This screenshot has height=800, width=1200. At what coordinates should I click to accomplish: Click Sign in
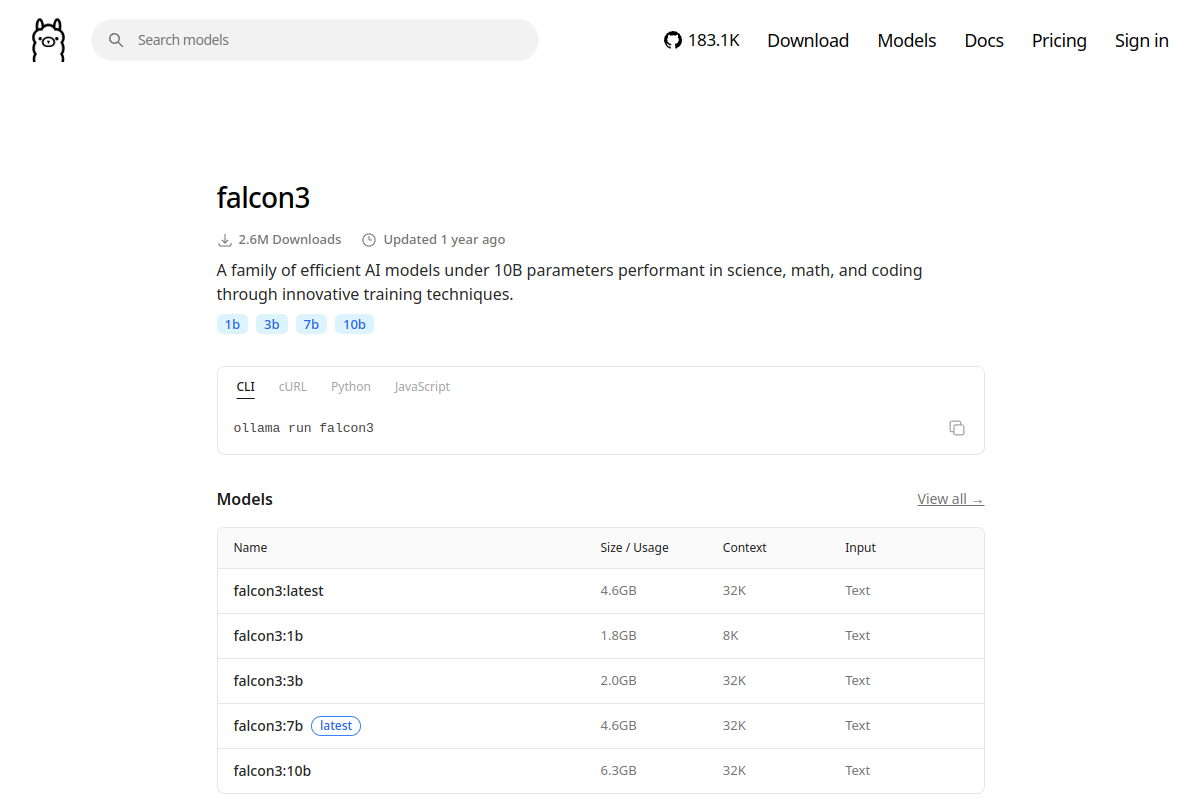pyautogui.click(x=1142, y=40)
